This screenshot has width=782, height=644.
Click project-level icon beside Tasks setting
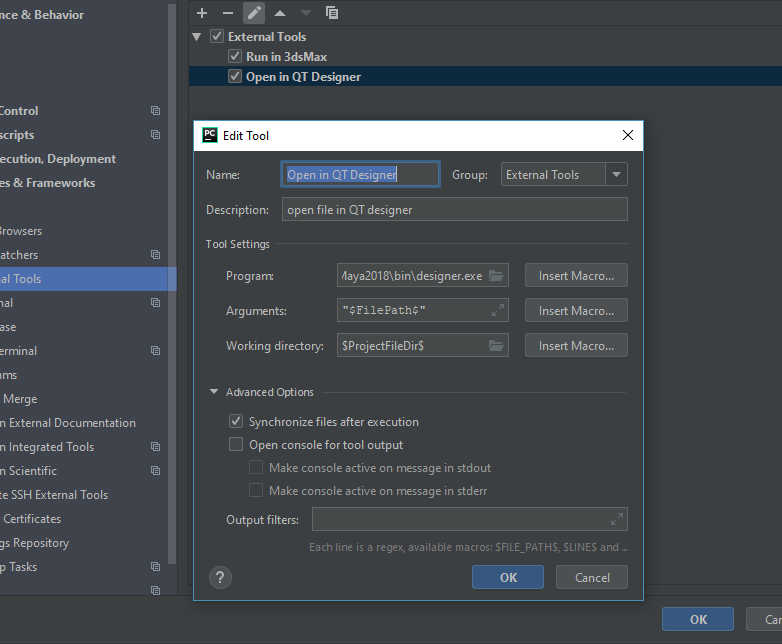[156, 567]
